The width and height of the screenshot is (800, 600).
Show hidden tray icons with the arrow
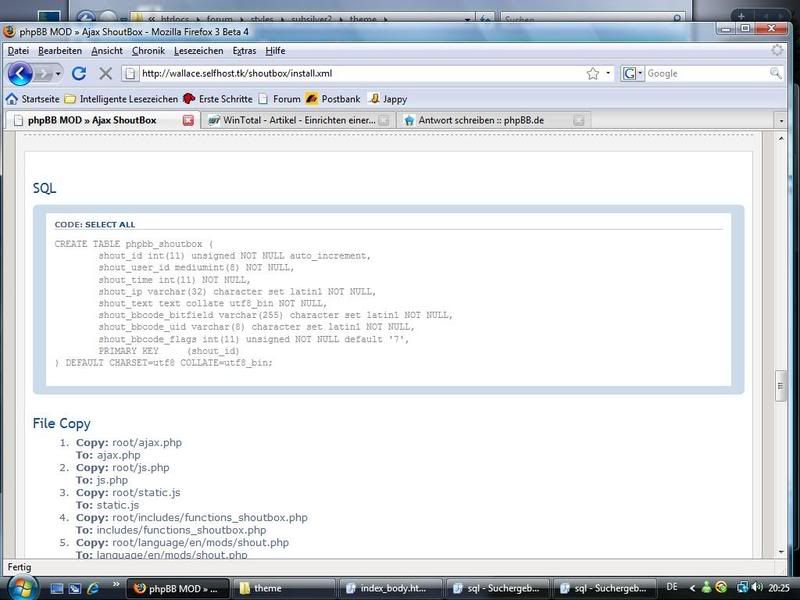pos(692,588)
